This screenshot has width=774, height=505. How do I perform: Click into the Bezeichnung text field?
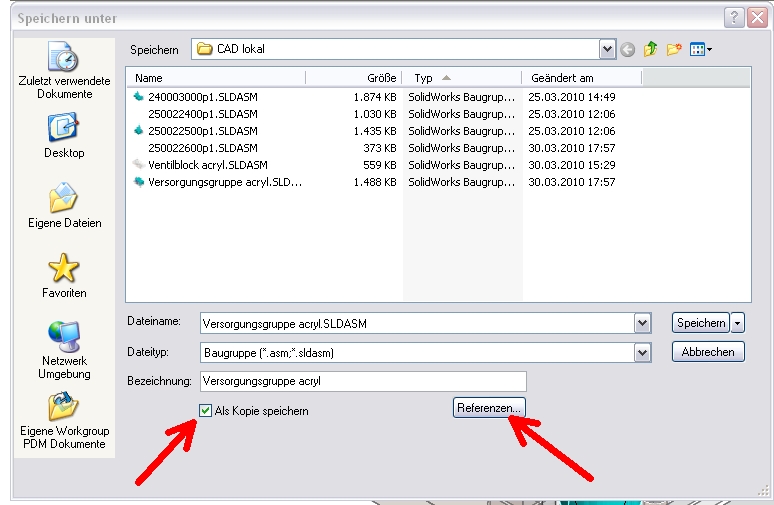pos(363,381)
